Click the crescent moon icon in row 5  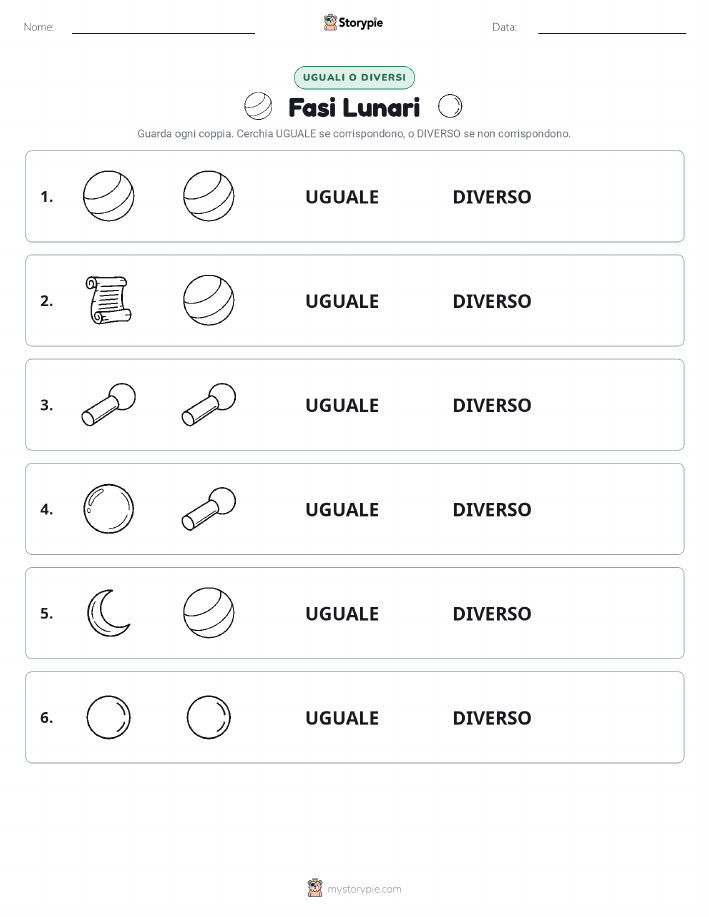[108, 613]
